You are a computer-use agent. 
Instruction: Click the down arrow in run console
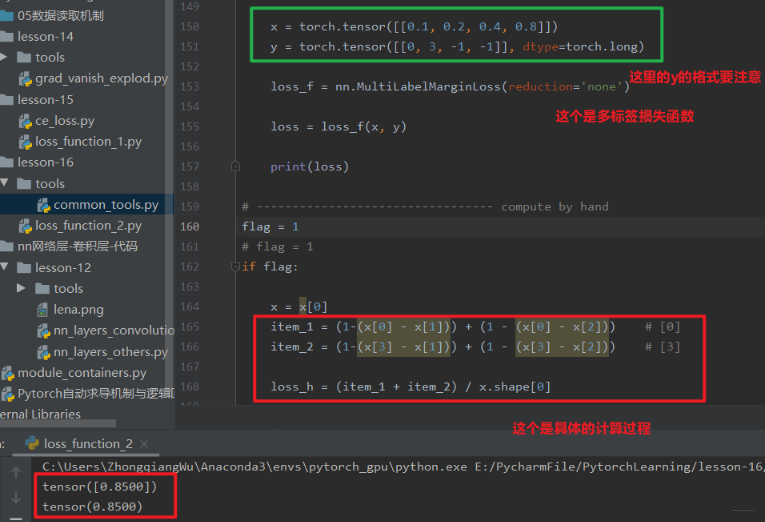[16, 497]
